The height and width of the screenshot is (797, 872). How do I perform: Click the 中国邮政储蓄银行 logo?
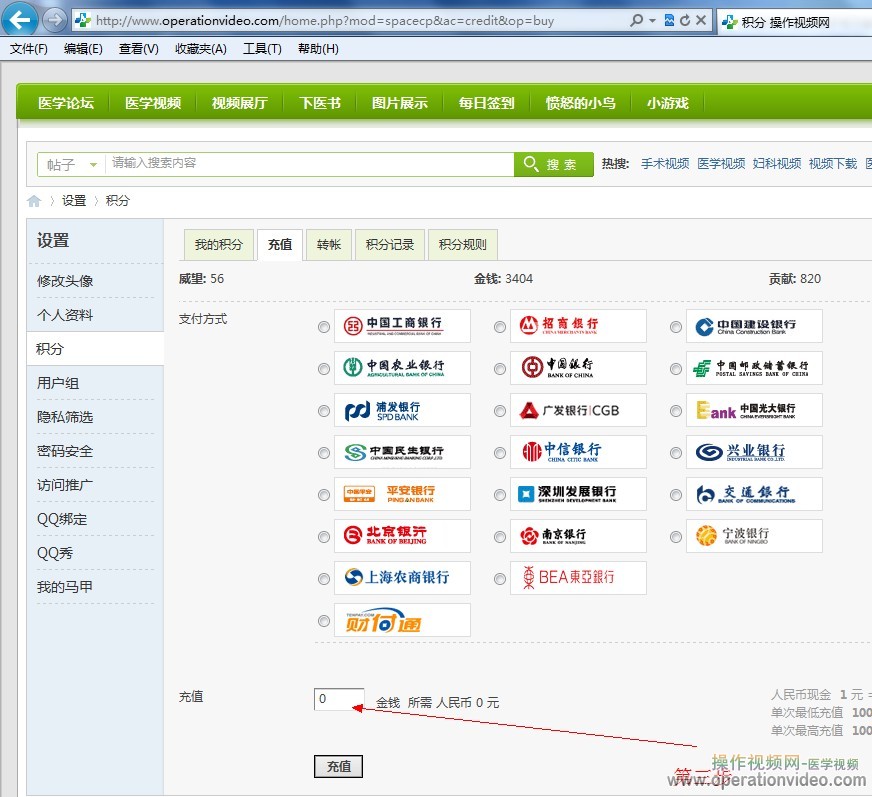(754, 368)
